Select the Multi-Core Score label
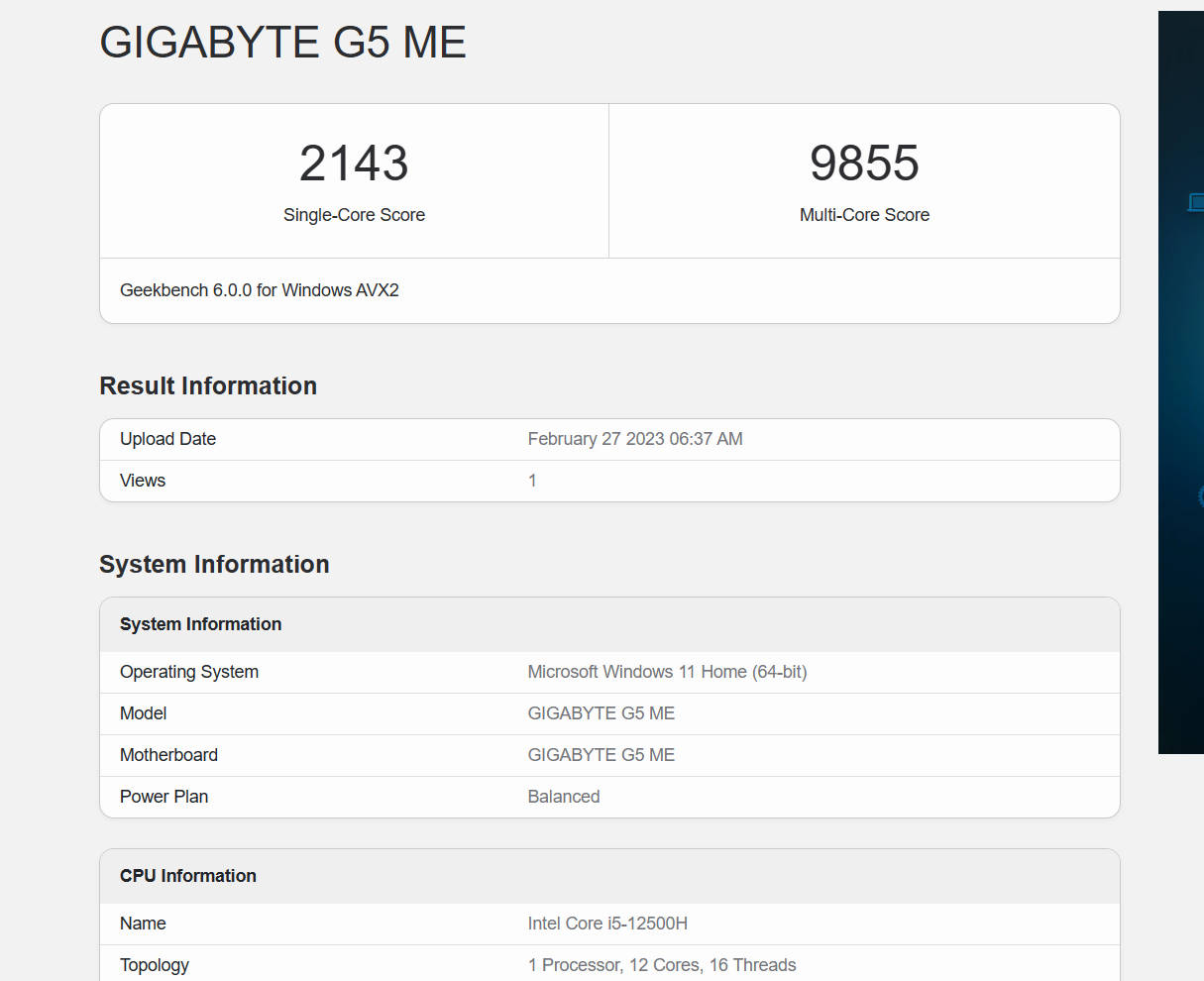The height and width of the screenshot is (981, 1204). (x=864, y=215)
